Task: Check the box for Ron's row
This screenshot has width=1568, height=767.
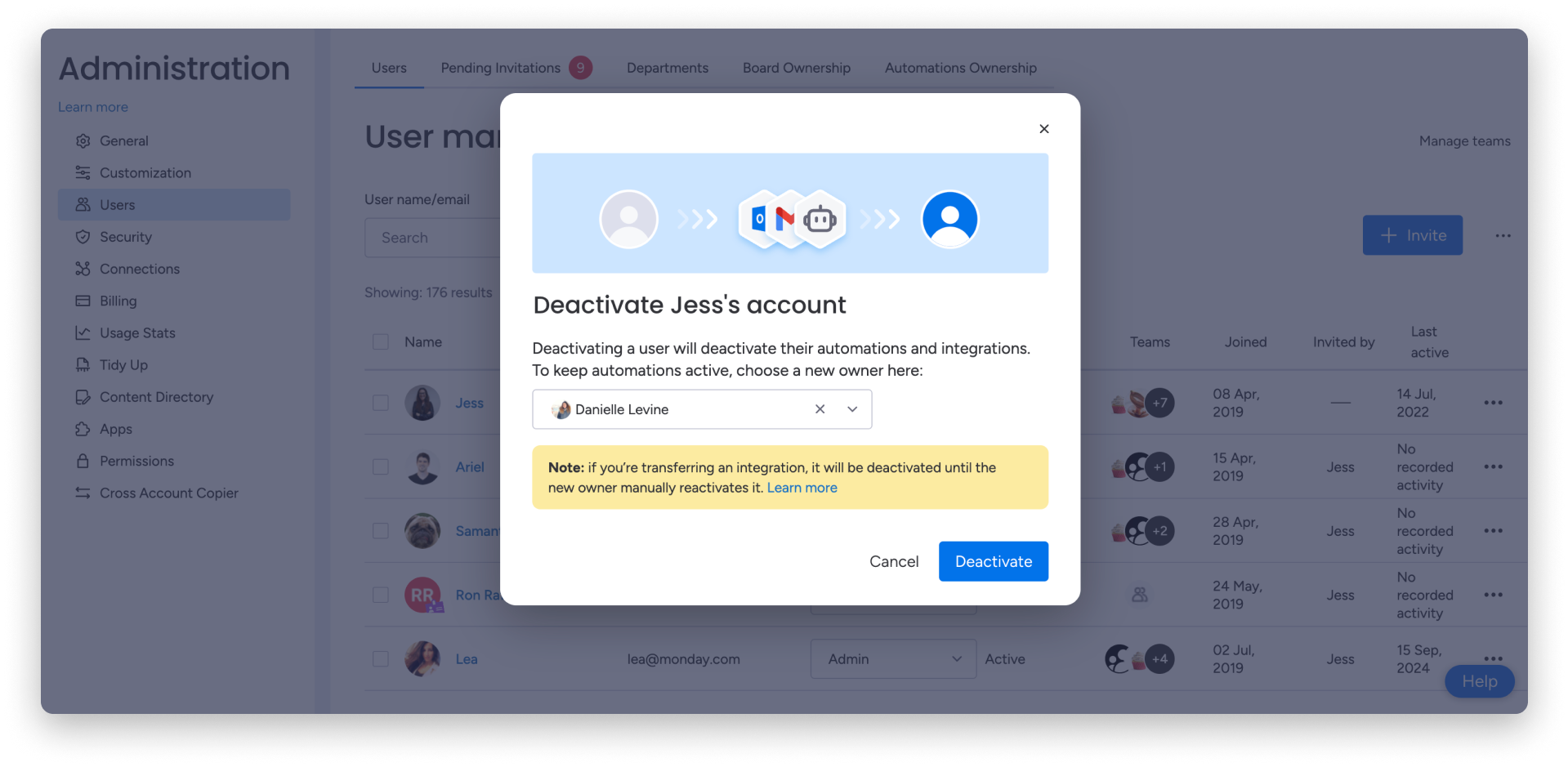Action: click(381, 595)
